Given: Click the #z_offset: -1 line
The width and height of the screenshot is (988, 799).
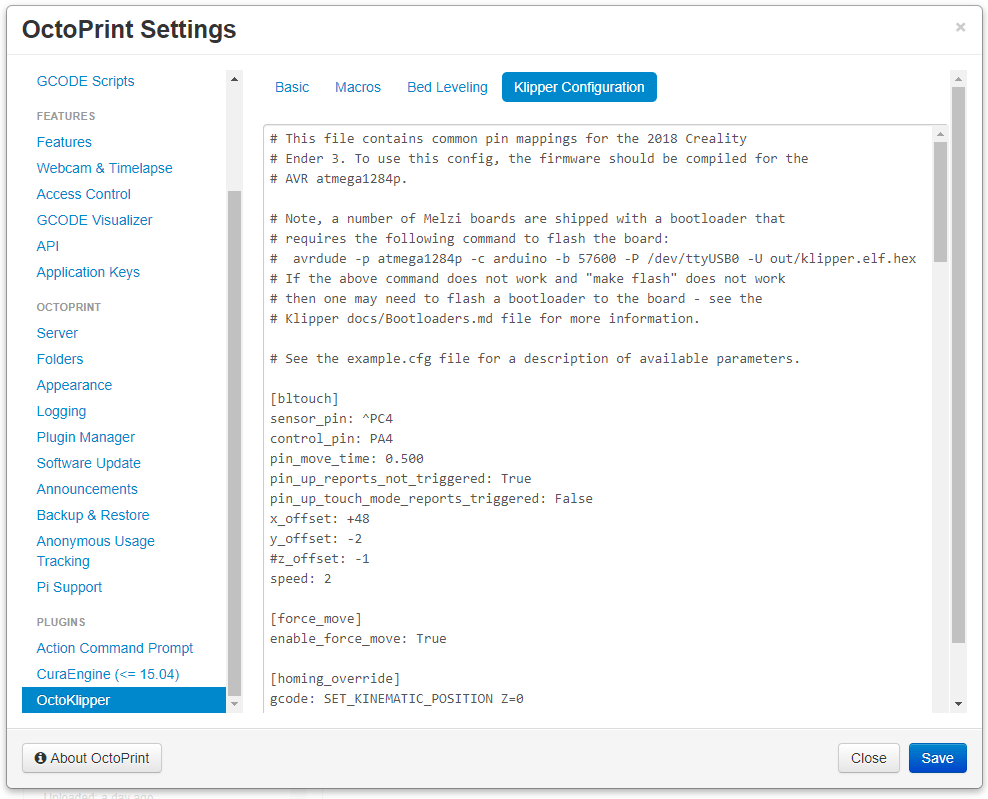Looking at the screenshot, I should [319, 559].
